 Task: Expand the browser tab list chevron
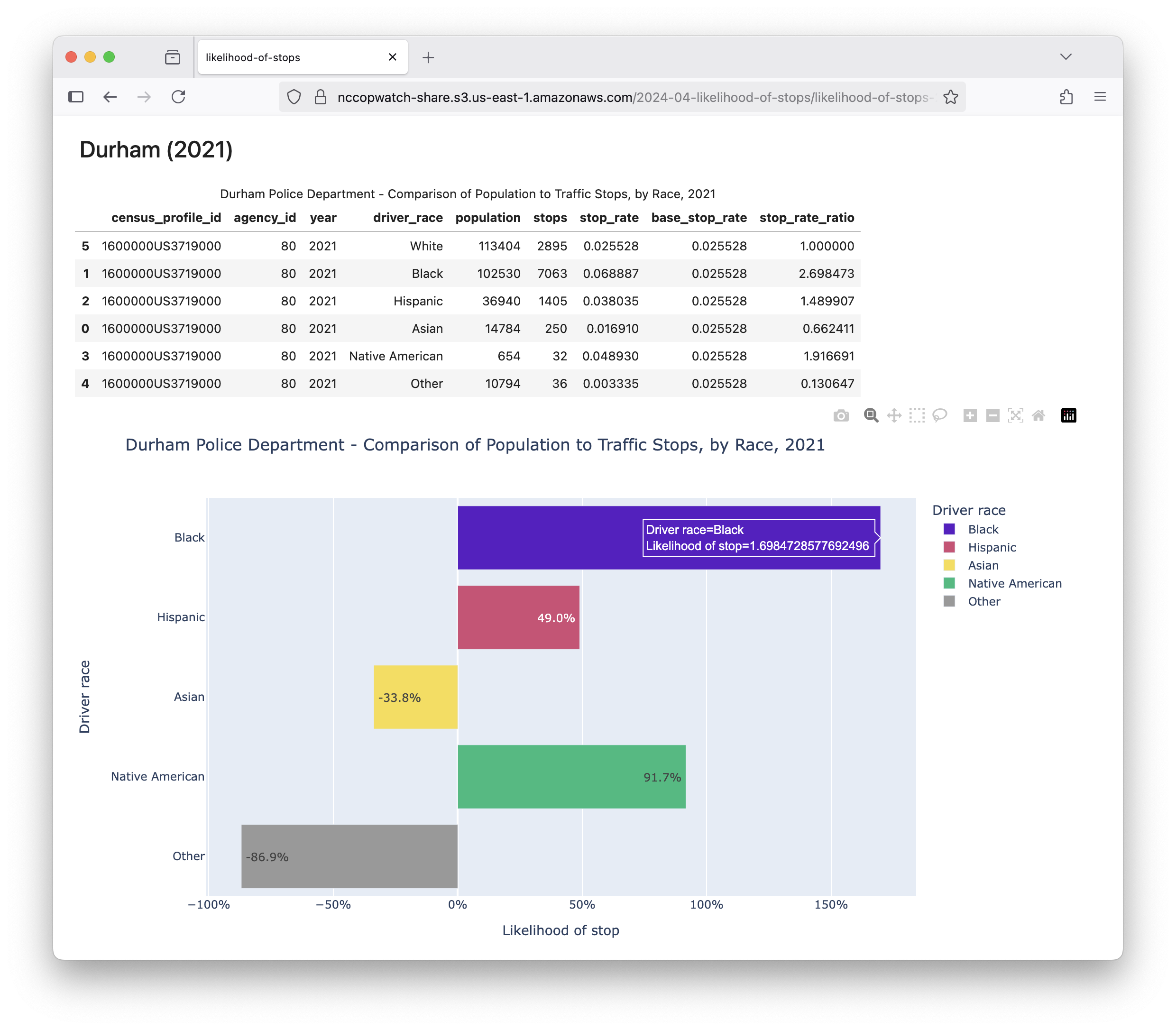[x=1066, y=57]
